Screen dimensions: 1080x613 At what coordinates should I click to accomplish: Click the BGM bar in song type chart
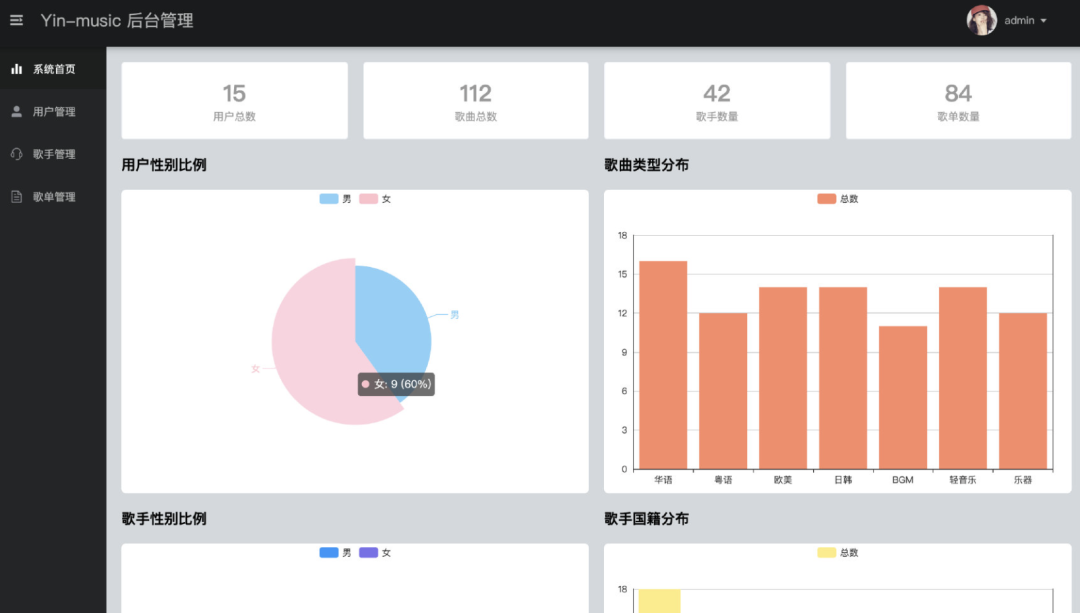coord(903,397)
